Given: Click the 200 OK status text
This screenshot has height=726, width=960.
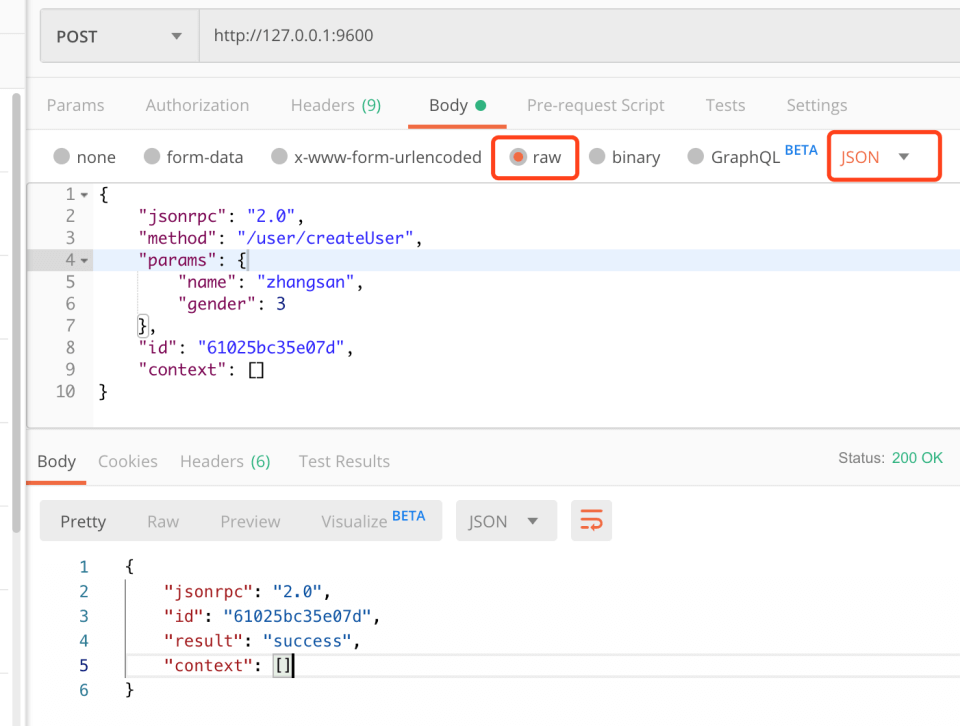Looking at the screenshot, I should click(x=917, y=458).
